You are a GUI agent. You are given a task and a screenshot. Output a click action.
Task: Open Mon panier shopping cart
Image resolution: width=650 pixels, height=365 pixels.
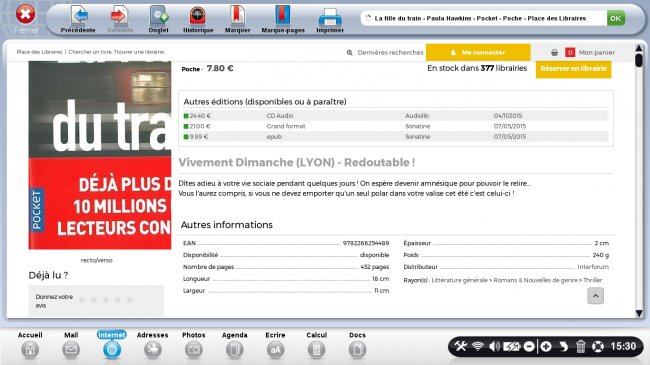(x=597, y=53)
